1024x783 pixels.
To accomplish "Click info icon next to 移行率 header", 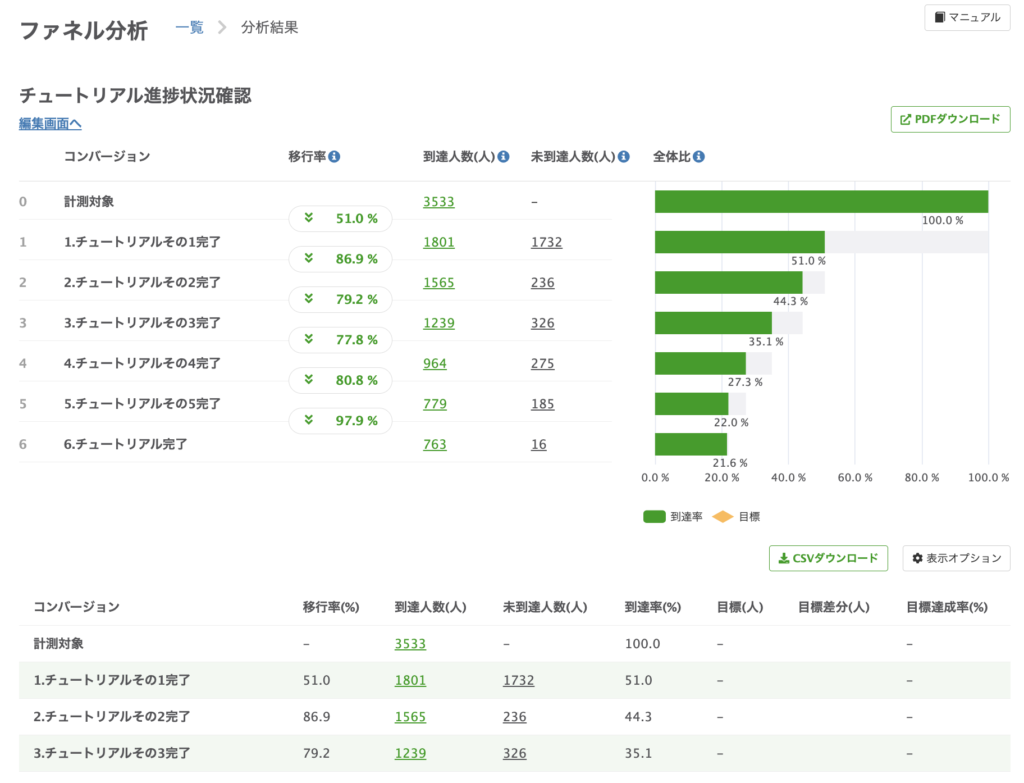I will coord(334,157).
